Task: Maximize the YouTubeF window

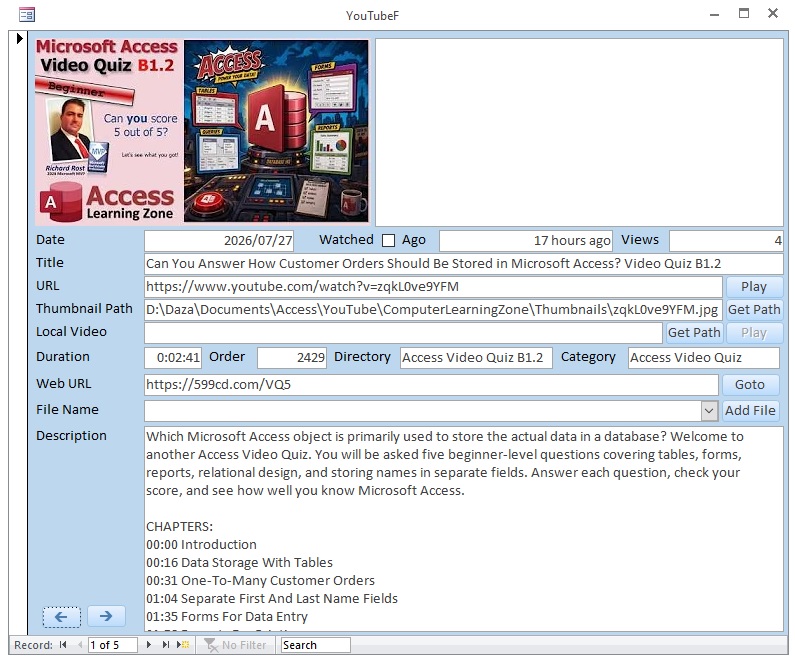Action: 744,14
